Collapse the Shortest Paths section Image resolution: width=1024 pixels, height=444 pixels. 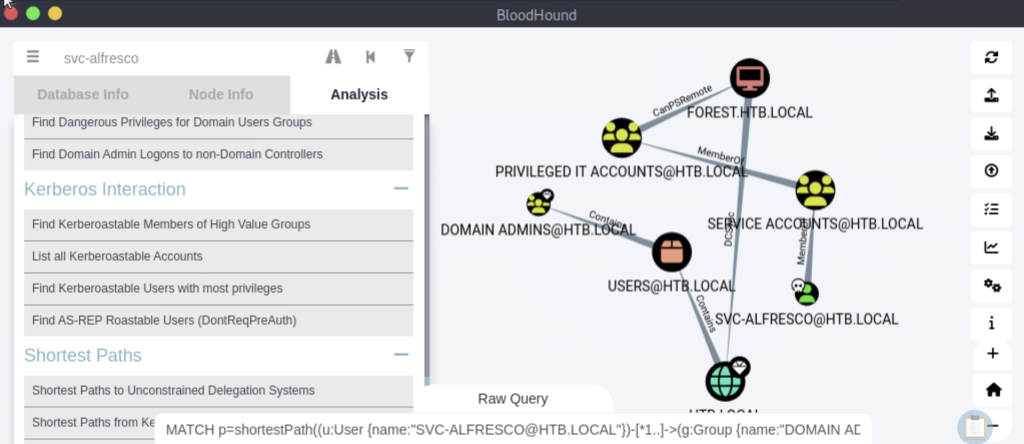(x=401, y=355)
